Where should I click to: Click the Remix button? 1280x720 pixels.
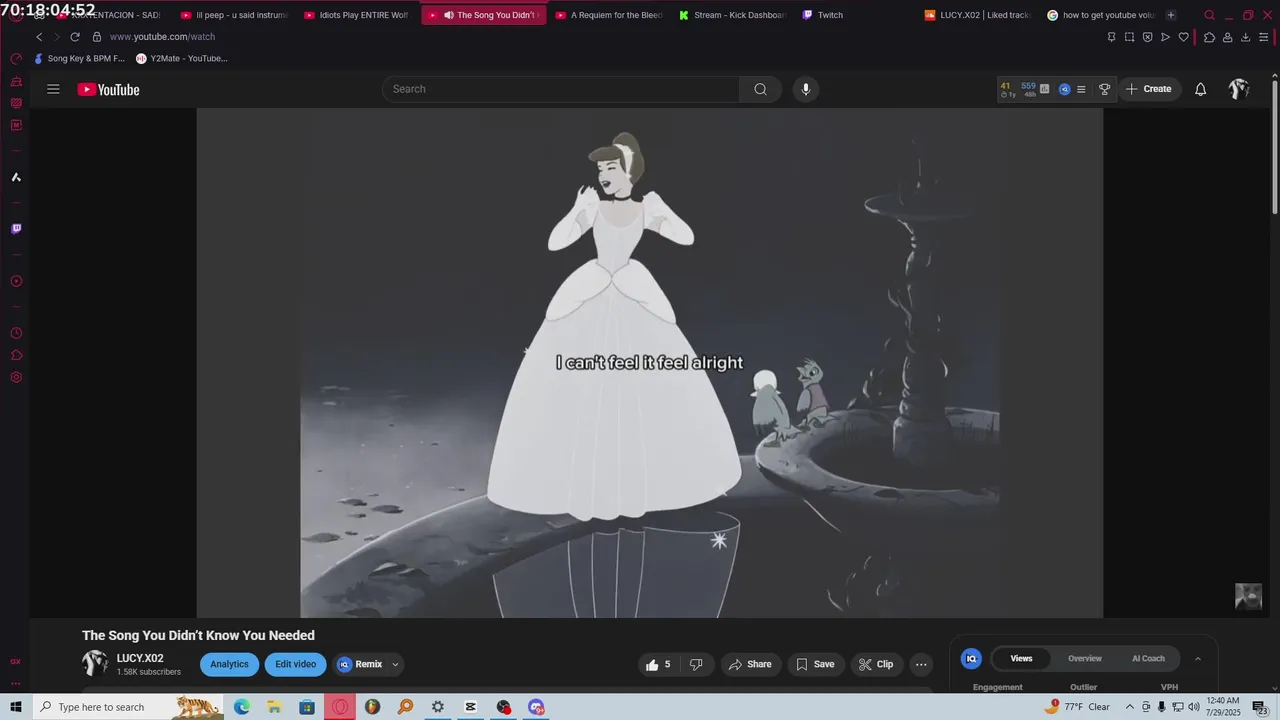360,664
